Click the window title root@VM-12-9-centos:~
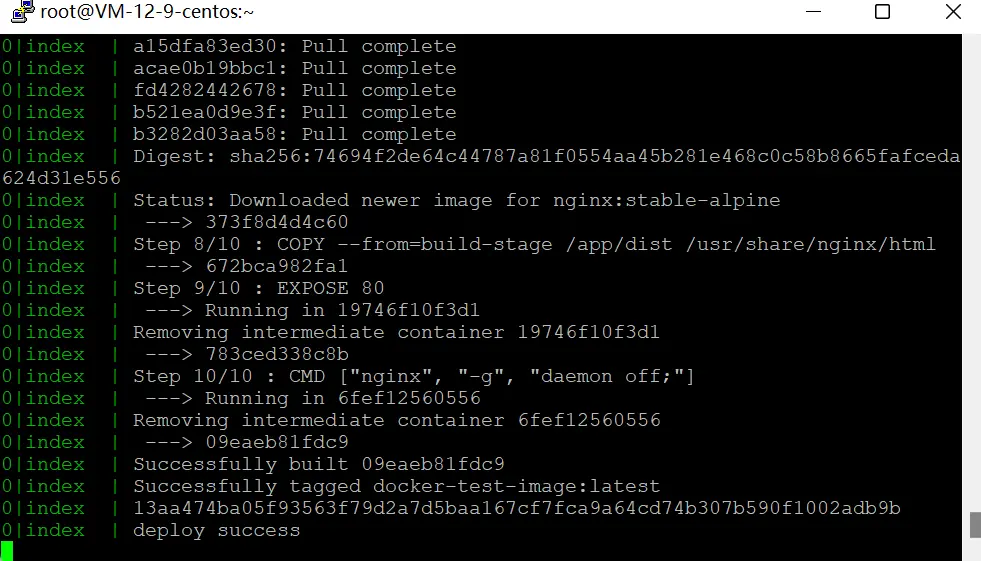 tap(147, 13)
